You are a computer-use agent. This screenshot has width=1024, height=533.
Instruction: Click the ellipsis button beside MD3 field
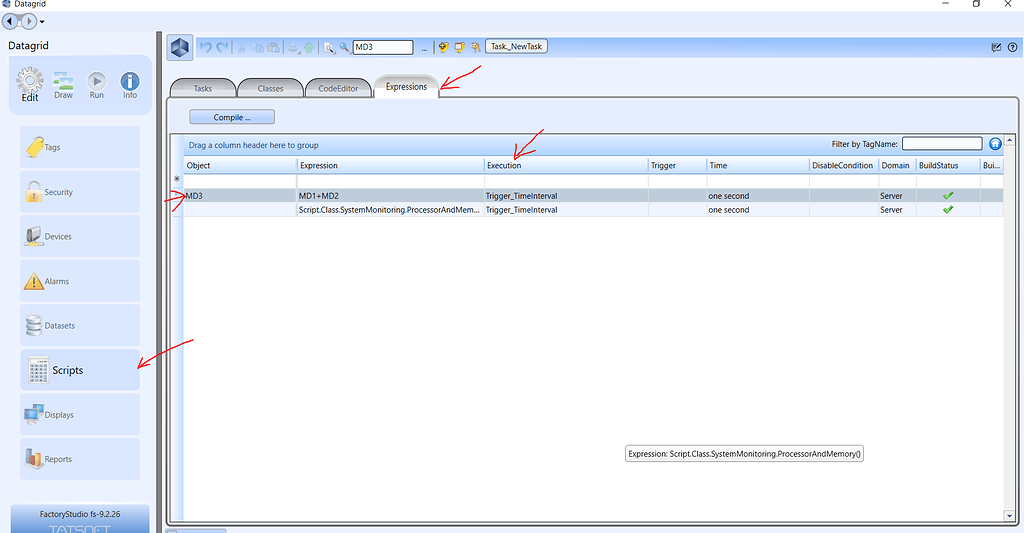[424, 47]
